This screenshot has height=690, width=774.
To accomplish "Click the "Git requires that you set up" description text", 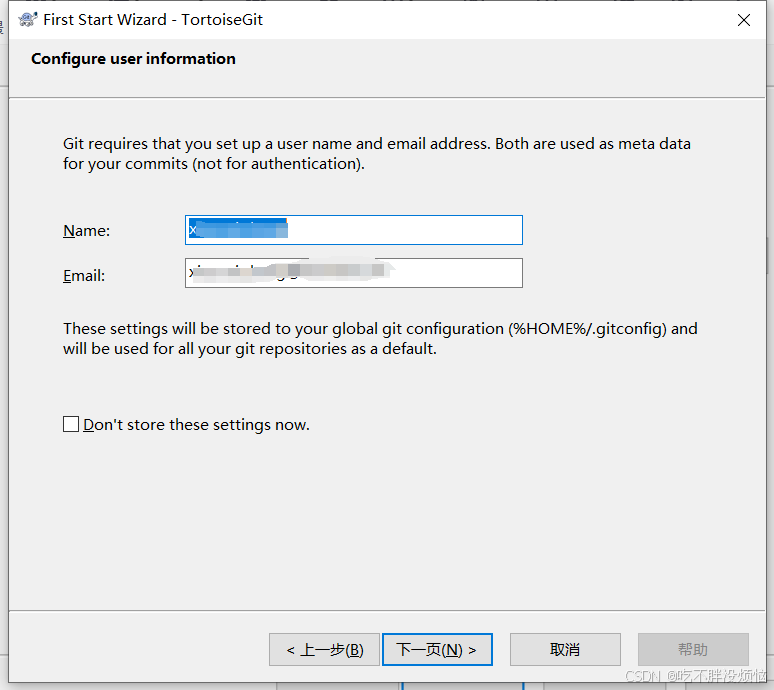I will pos(377,153).
